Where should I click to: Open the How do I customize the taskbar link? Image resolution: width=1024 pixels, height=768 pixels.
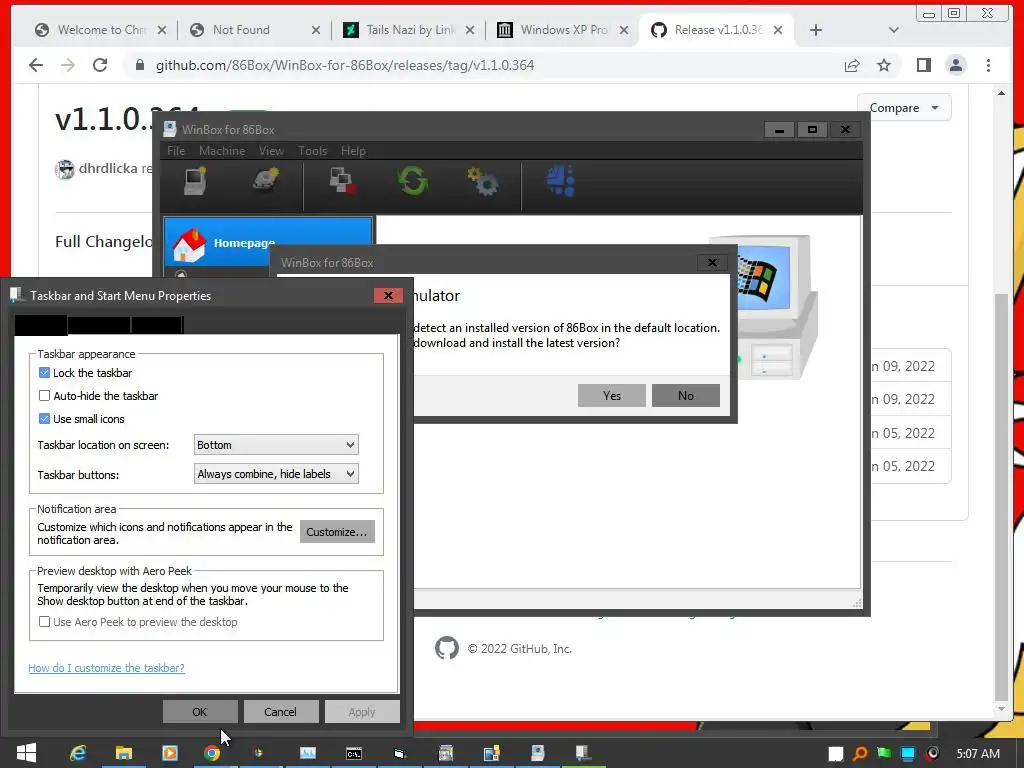pos(106,667)
